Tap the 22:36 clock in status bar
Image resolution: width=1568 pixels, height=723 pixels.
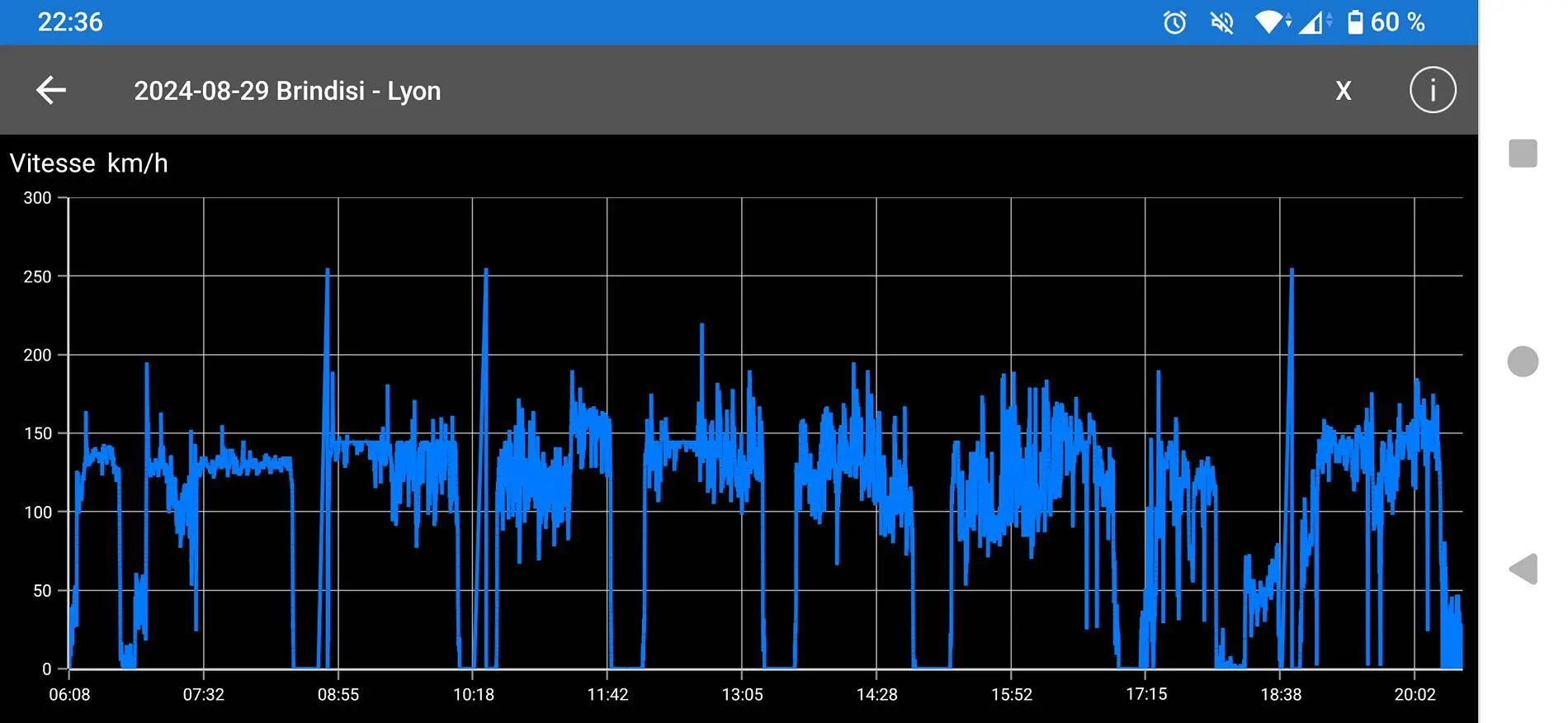click(x=70, y=22)
